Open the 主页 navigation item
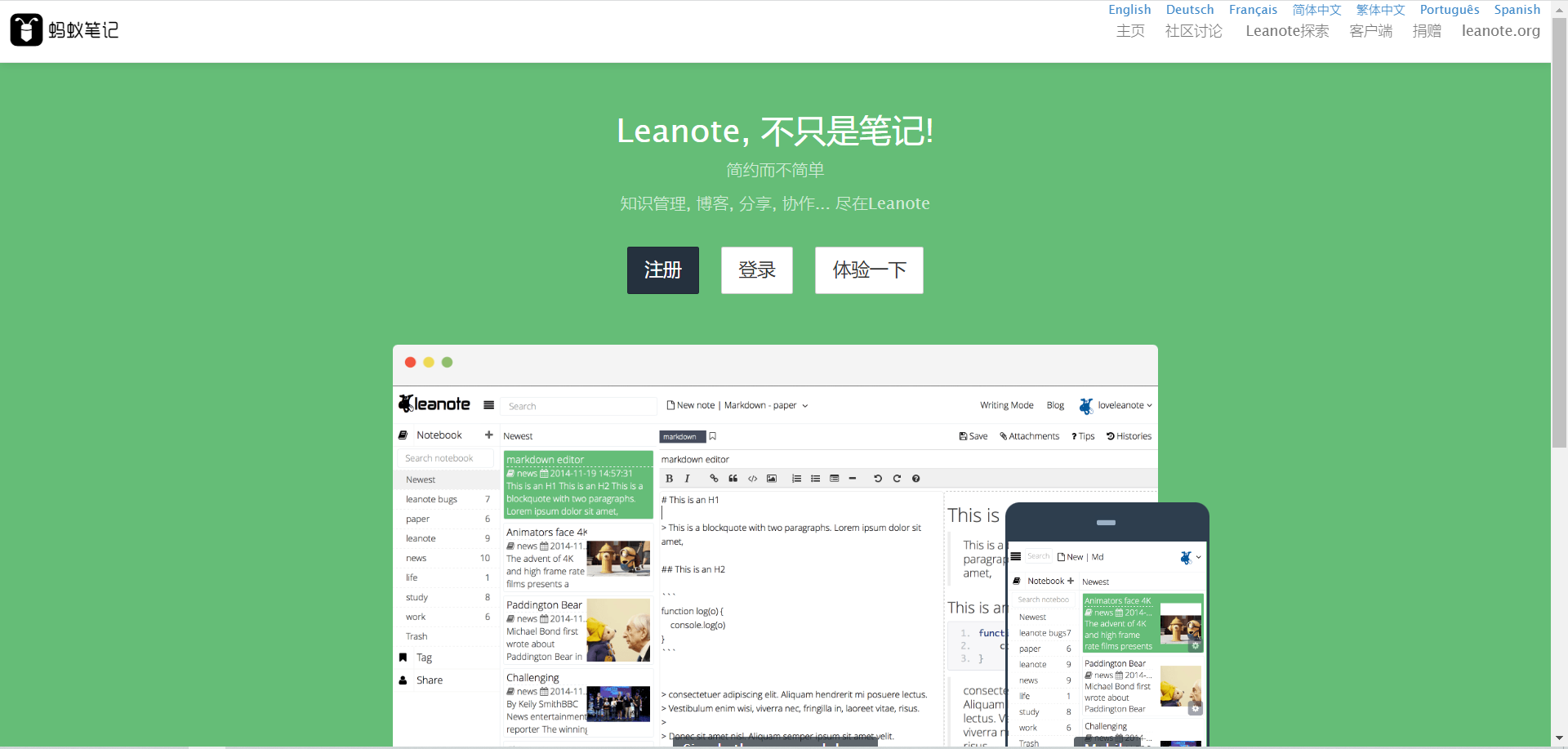The width and height of the screenshot is (1568, 749). point(1130,31)
